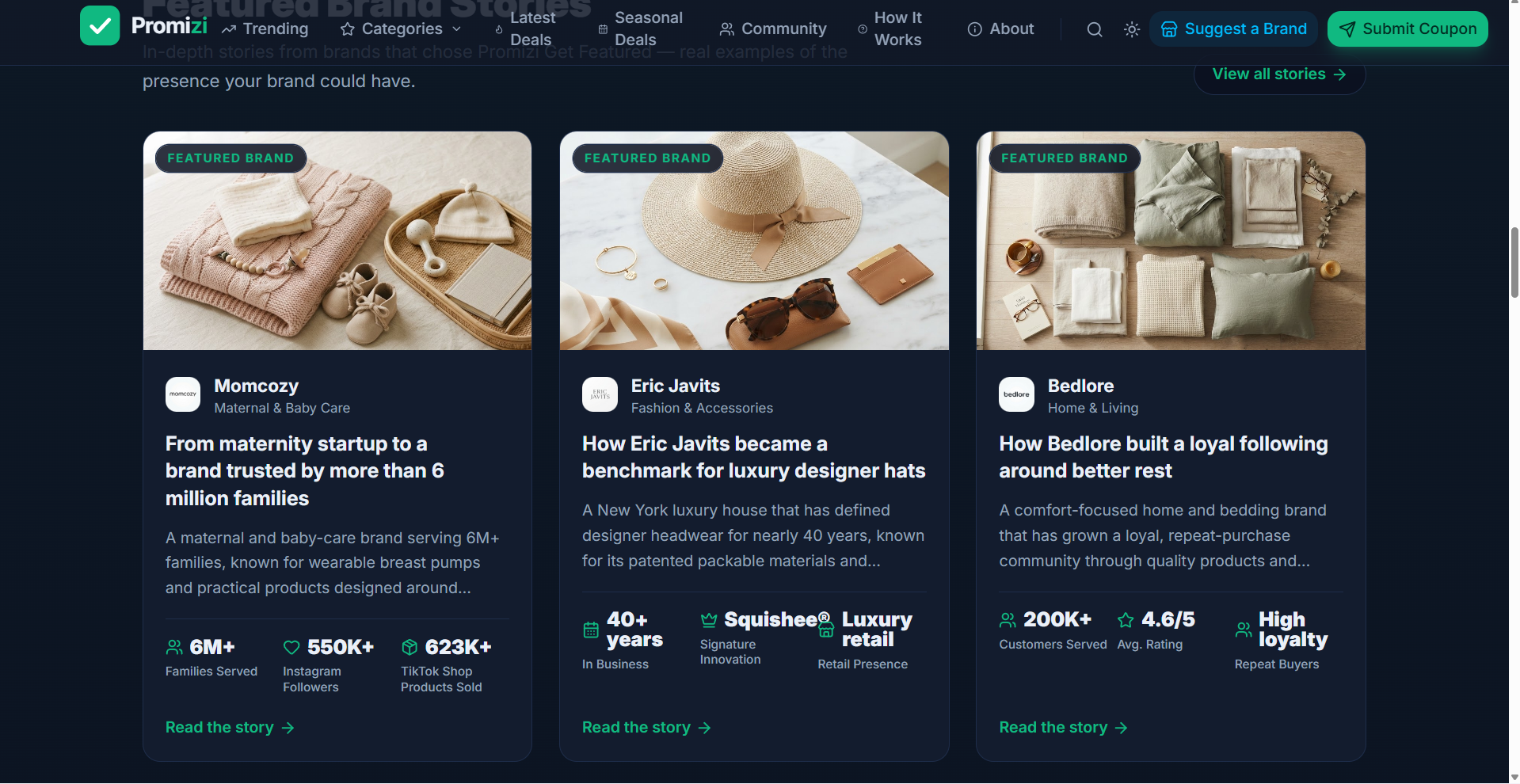Click the Categories star icon
Image resolution: width=1520 pixels, height=784 pixels.
coord(347,29)
